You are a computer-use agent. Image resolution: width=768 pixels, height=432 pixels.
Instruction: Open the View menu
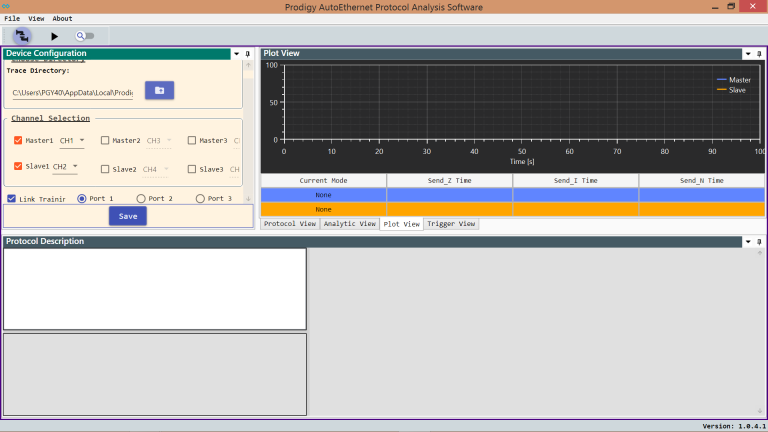(x=36, y=19)
